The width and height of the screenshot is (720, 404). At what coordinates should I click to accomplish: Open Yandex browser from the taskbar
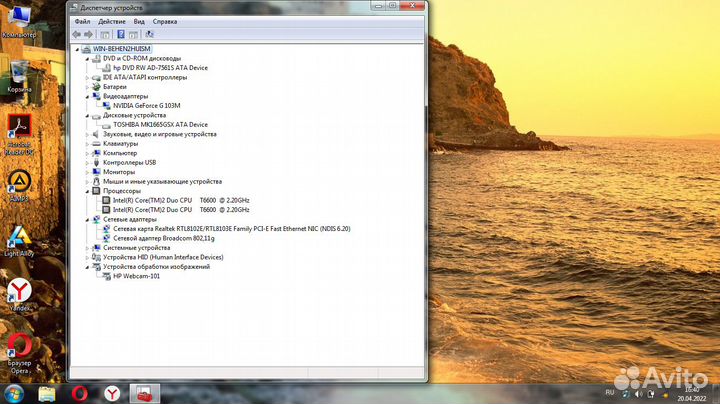tap(112, 394)
